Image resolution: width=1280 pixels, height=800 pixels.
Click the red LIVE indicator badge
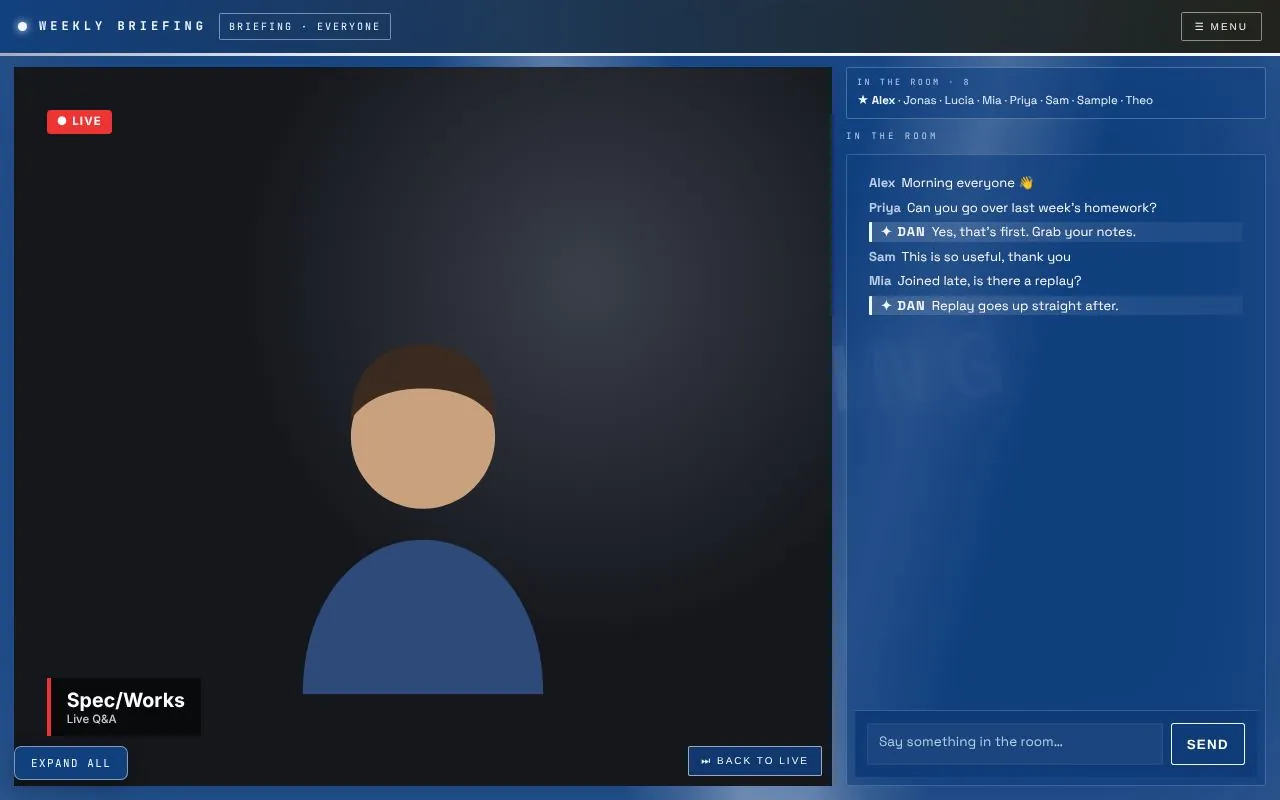click(79, 121)
